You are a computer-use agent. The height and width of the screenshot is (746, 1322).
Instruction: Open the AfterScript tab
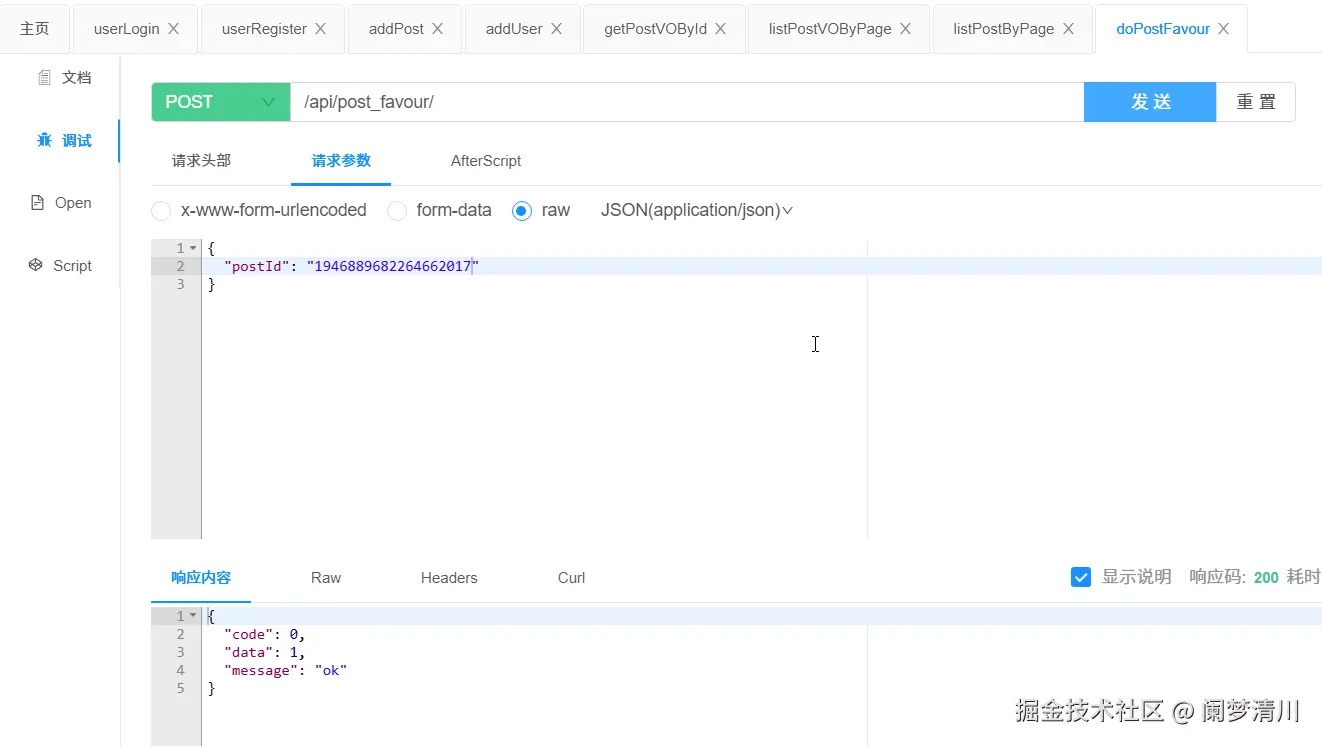point(486,160)
